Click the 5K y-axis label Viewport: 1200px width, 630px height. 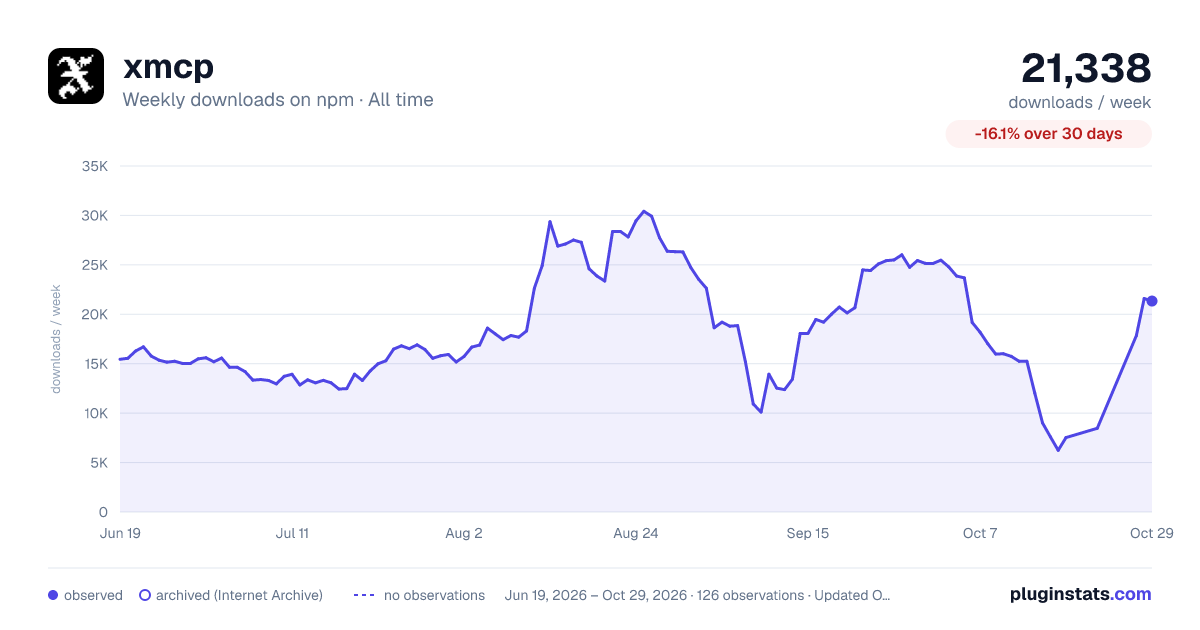coord(98,463)
